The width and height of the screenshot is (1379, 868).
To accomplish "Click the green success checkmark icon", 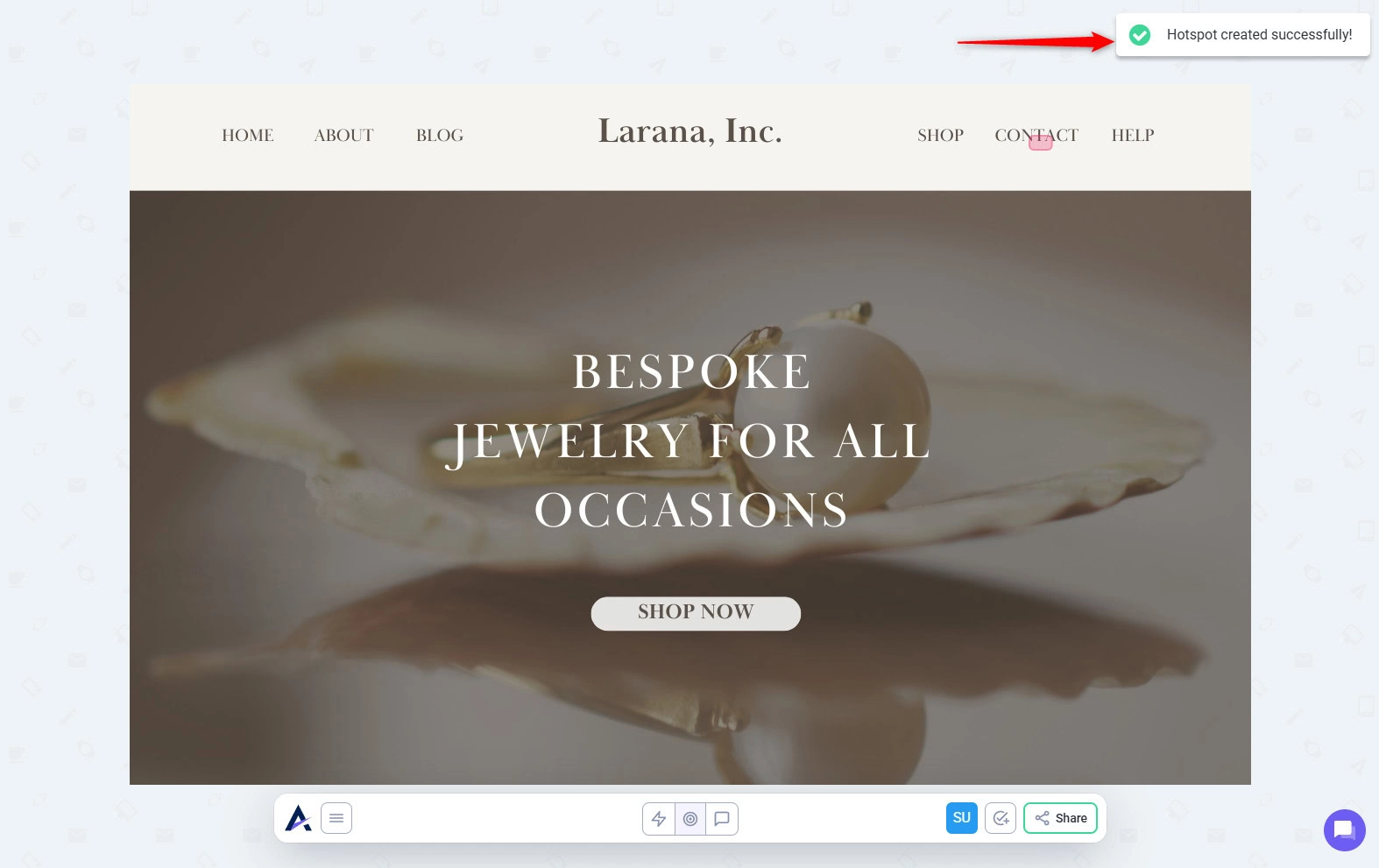I will 1140,35.
